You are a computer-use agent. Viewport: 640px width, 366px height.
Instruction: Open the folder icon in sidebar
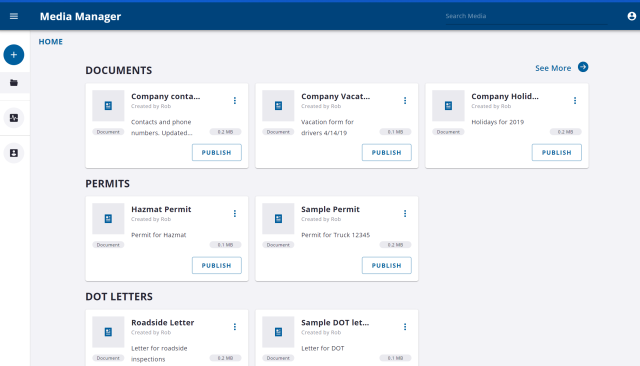(14, 83)
